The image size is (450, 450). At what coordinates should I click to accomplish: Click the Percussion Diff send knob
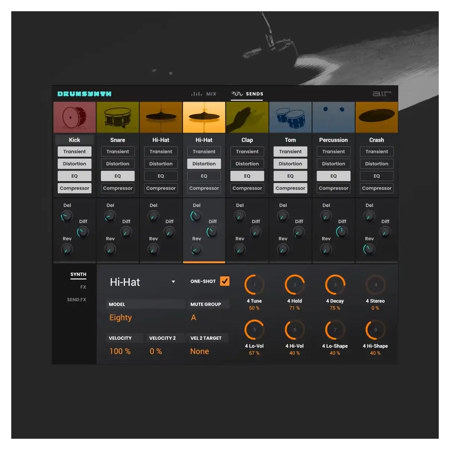coord(342,232)
